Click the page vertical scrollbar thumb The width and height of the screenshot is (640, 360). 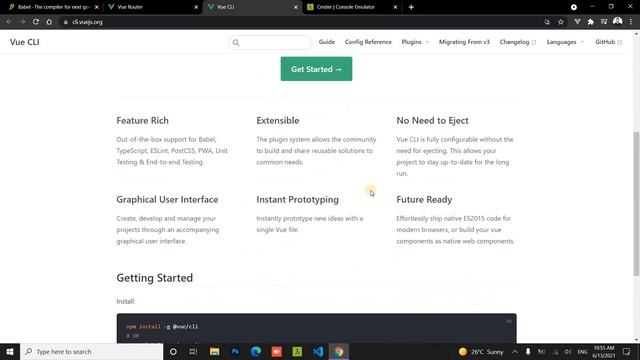[636, 204]
